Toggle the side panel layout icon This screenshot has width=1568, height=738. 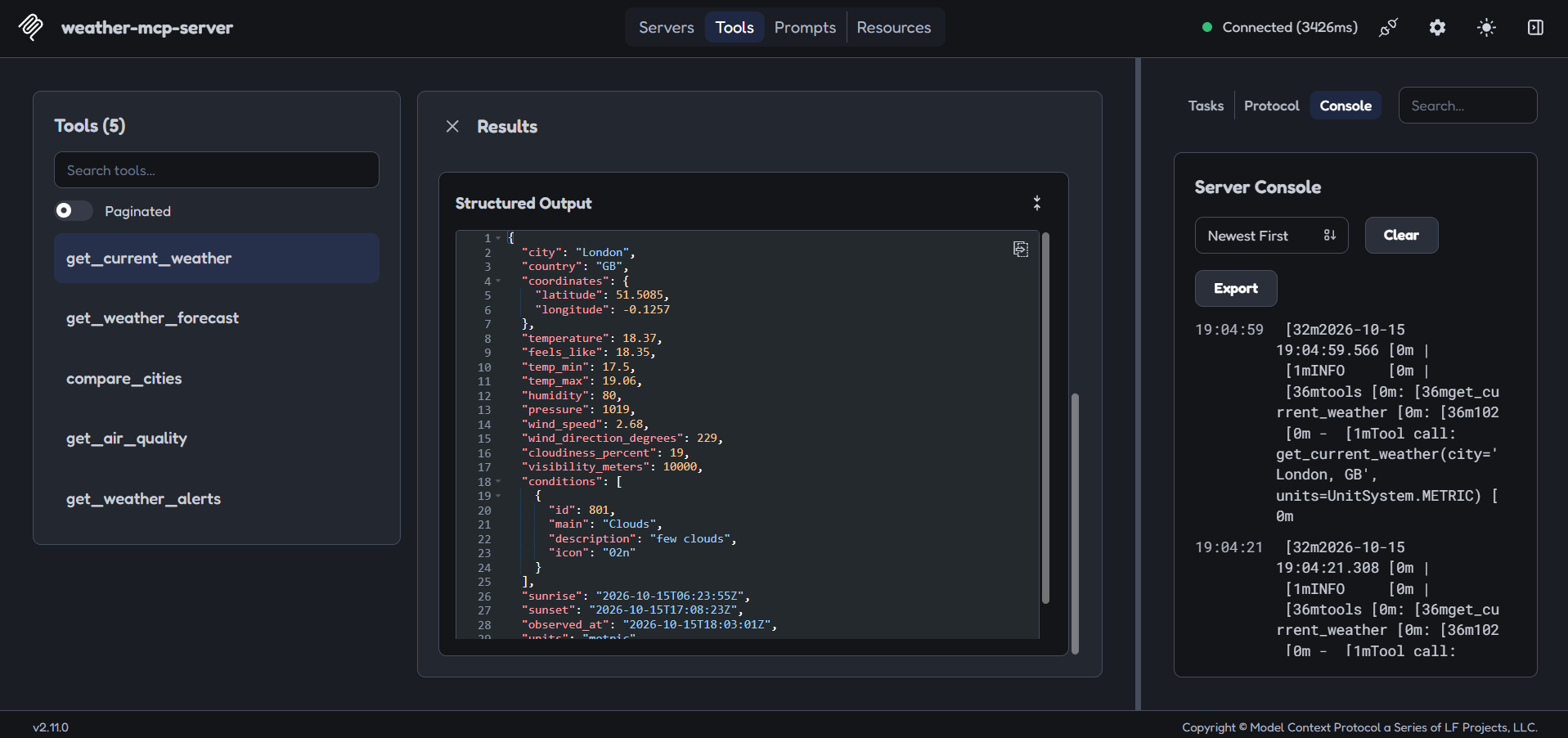(x=1535, y=28)
